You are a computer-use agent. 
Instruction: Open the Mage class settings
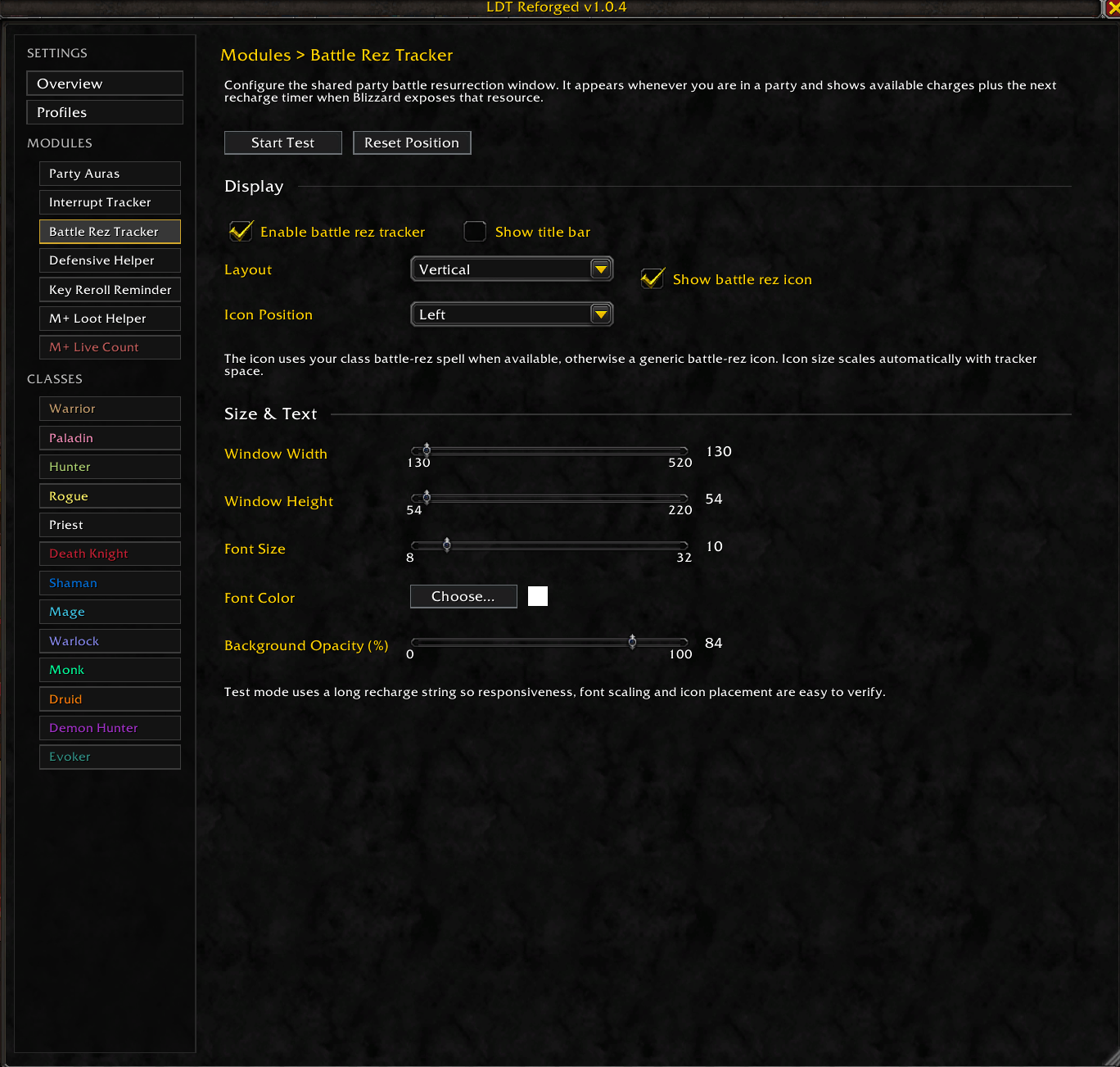110,612
